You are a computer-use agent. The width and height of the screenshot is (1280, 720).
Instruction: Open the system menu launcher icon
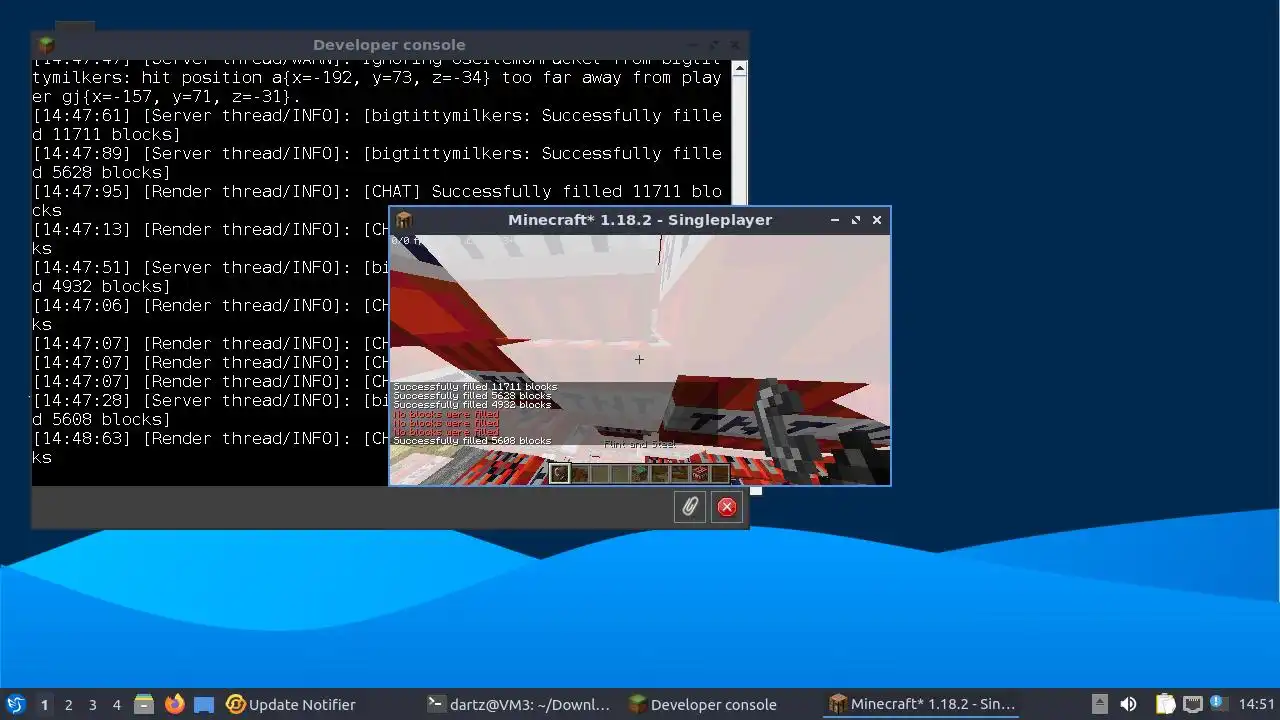(x=16, y=704)
